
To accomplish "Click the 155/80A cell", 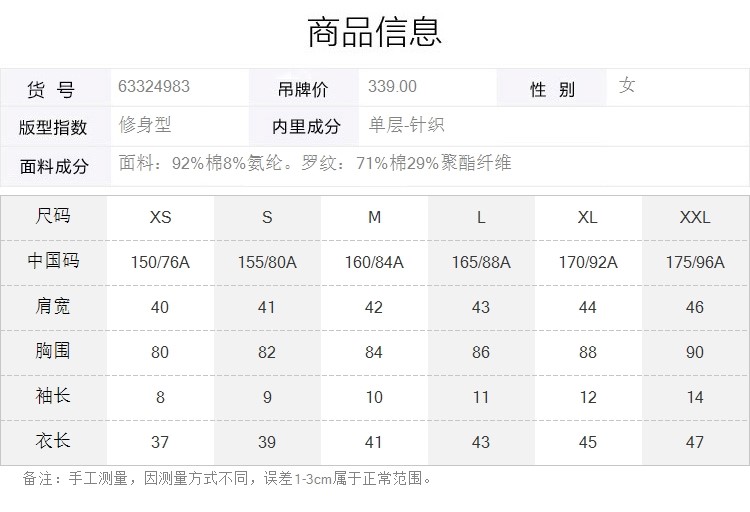I will click(267, 262).
